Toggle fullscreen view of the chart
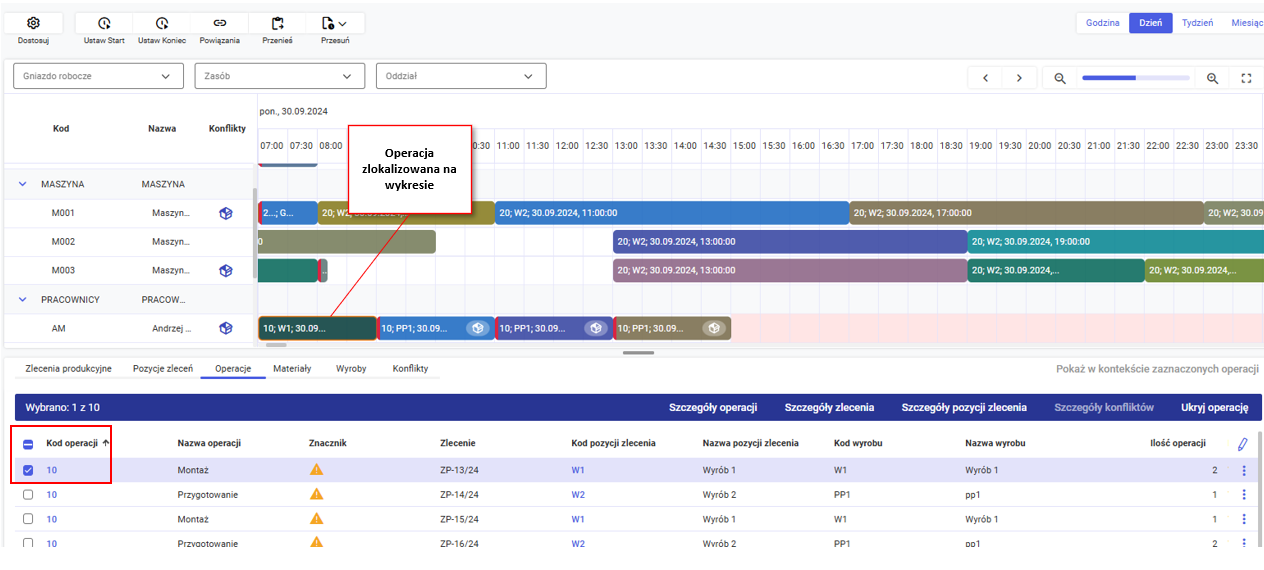Image resolution: width=1264 pixels, height=570 pixels. tap(1246, 78)
